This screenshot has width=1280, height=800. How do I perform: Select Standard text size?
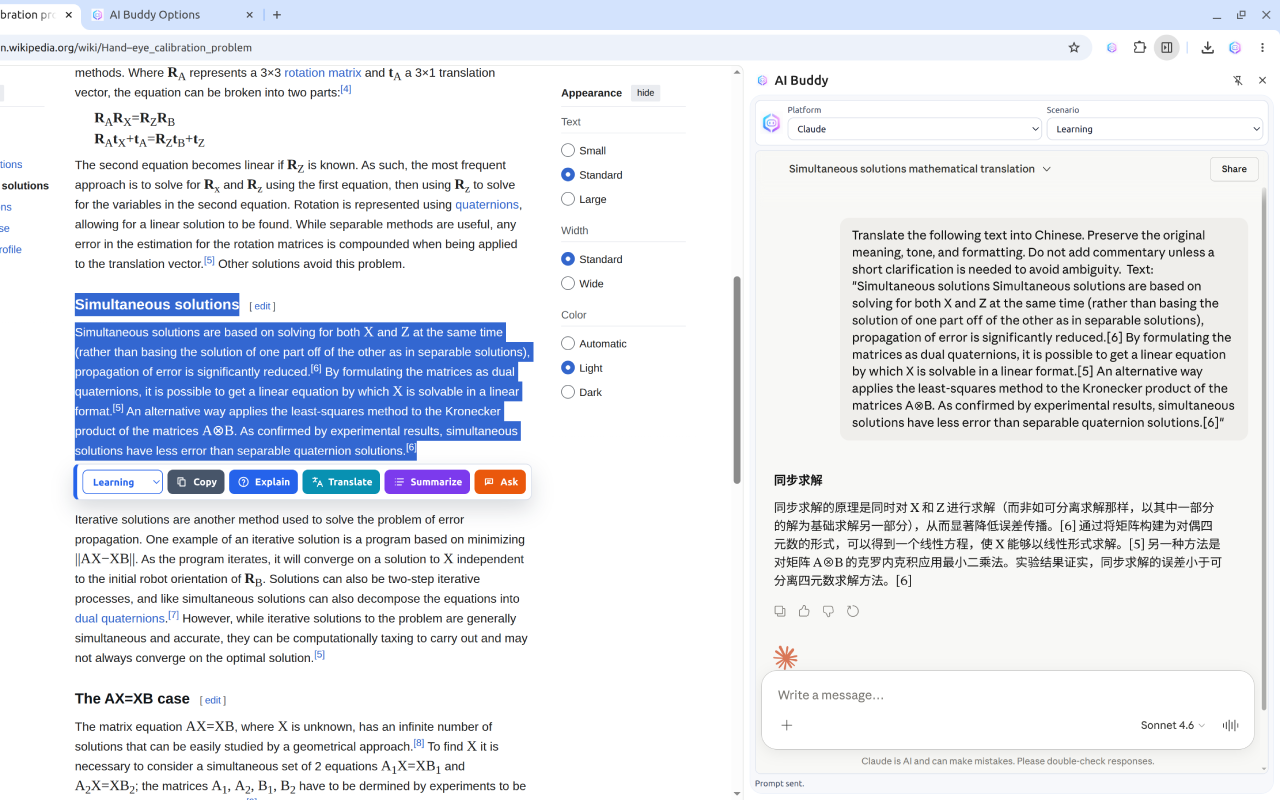568,175
